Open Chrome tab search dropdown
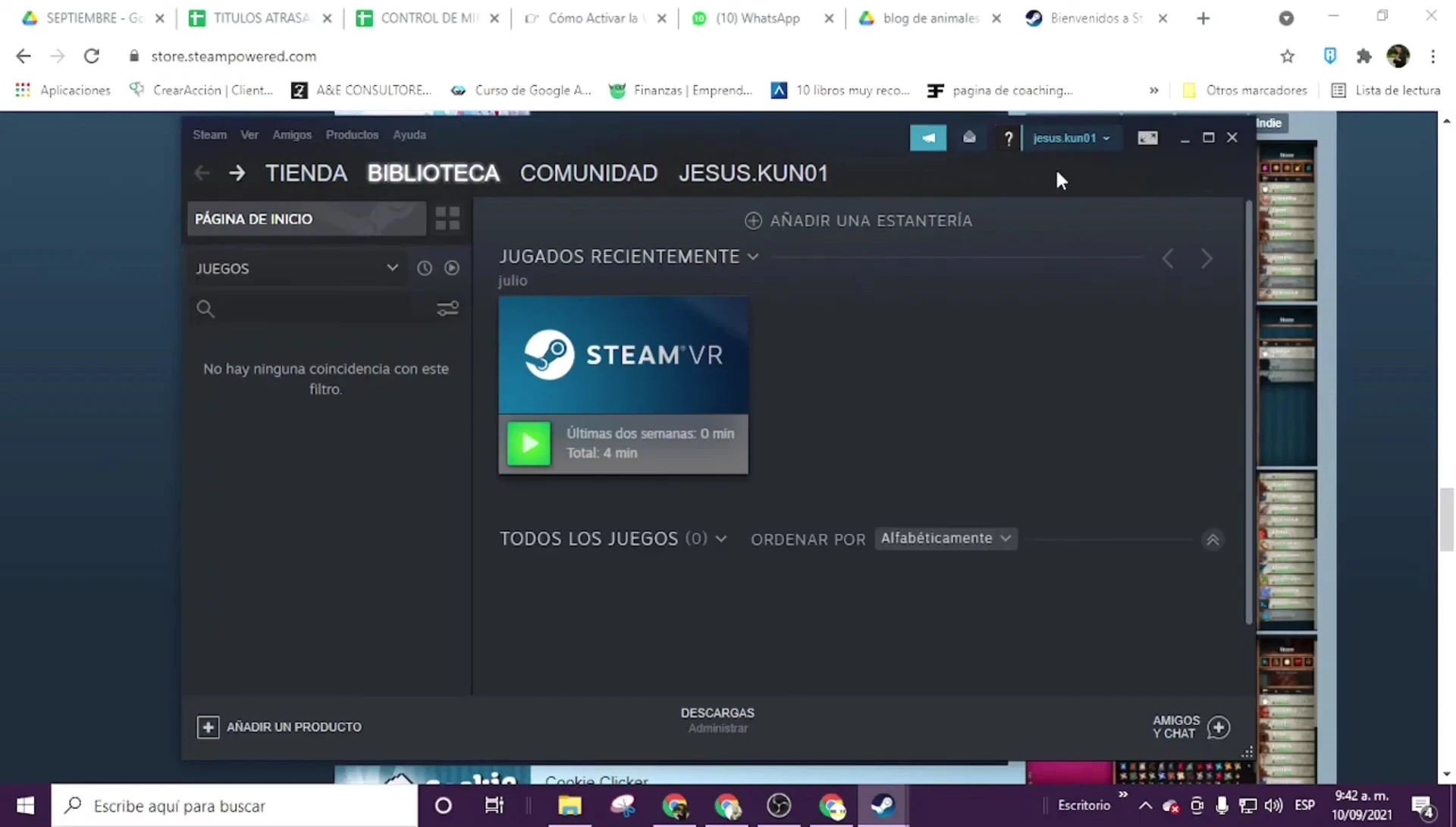The height and width of the screenshot is (827, 1456). click(1286, 18)
